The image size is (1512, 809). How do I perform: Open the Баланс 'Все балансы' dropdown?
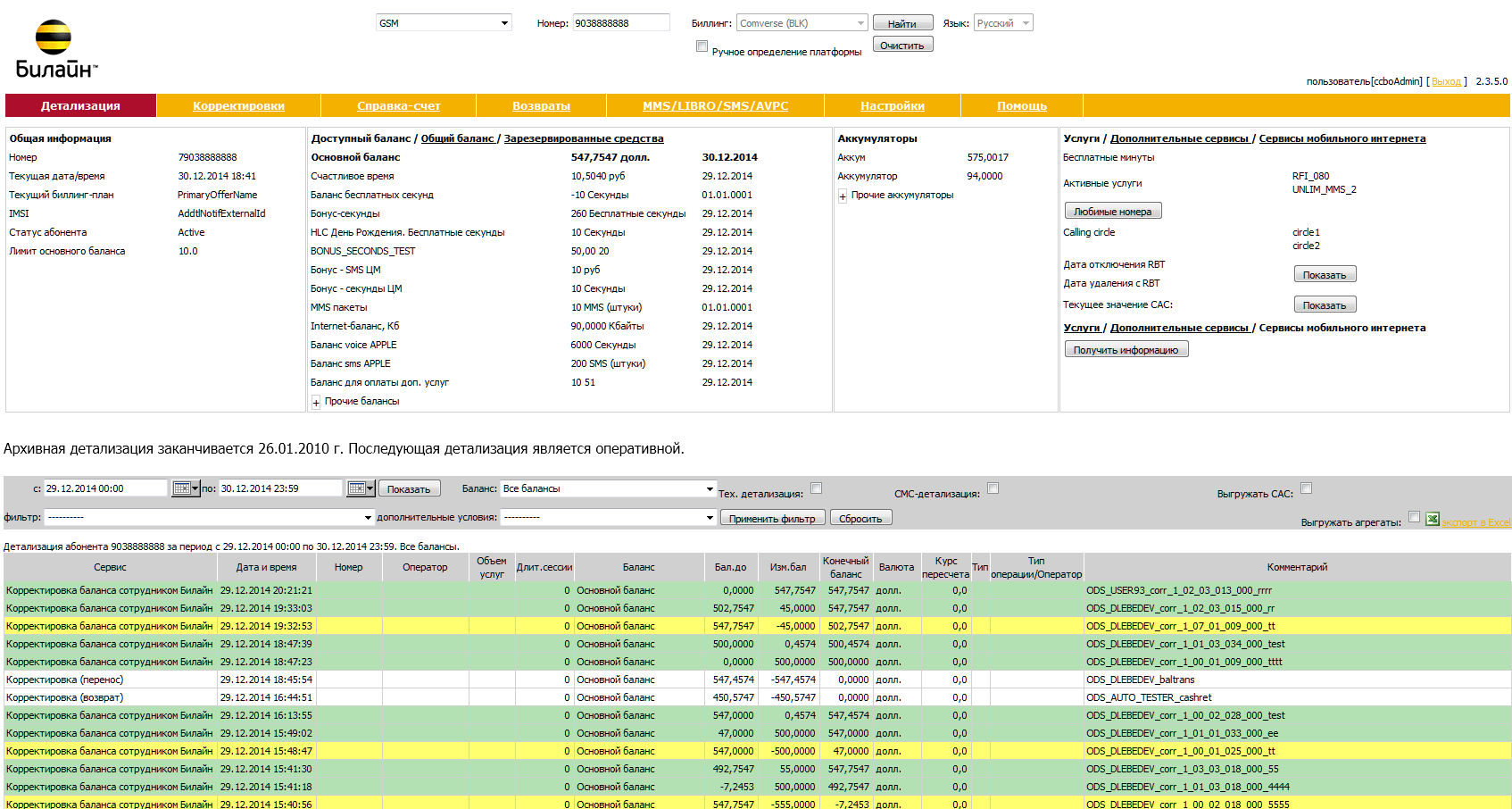608,488
